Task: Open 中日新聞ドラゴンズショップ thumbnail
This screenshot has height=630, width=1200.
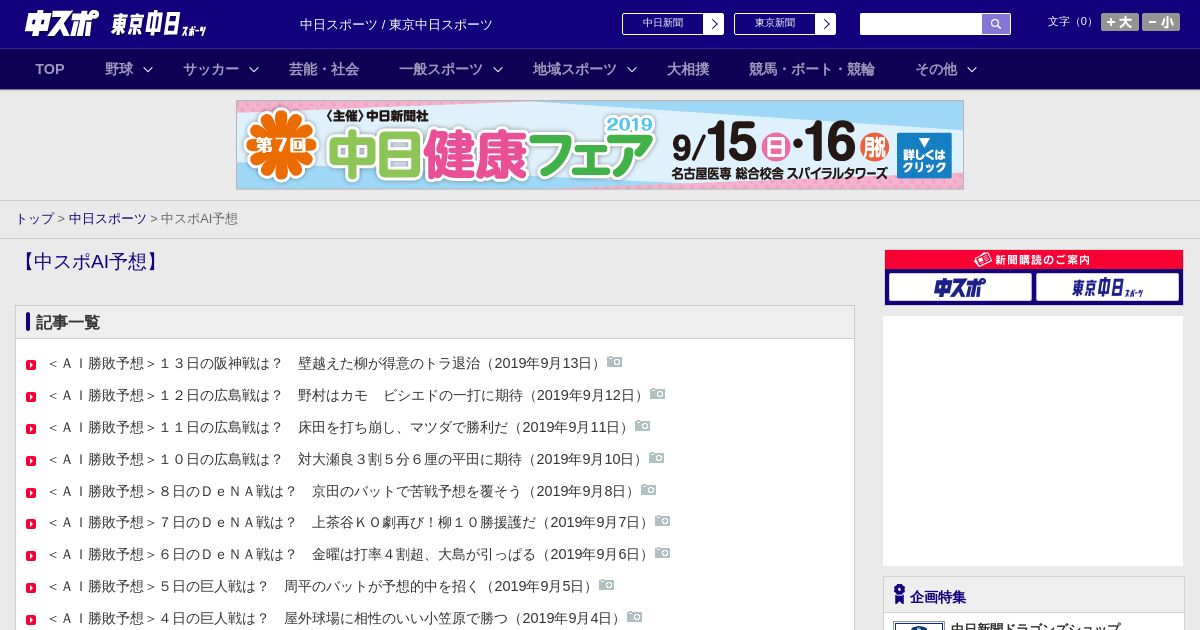Action: 919,626
